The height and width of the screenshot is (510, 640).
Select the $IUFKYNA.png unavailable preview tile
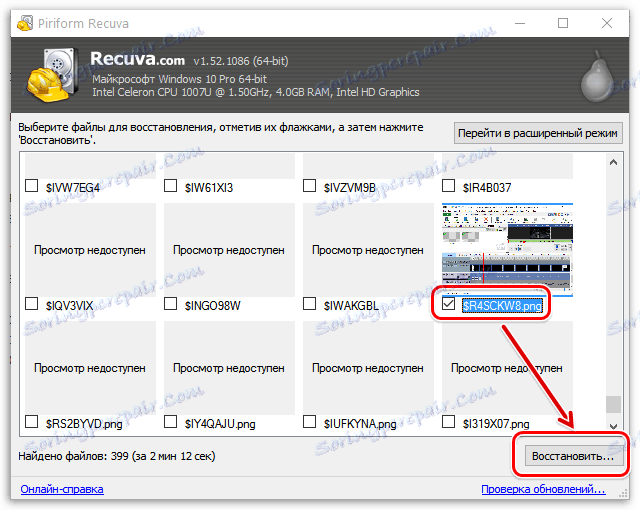click(x=368, y=368)
